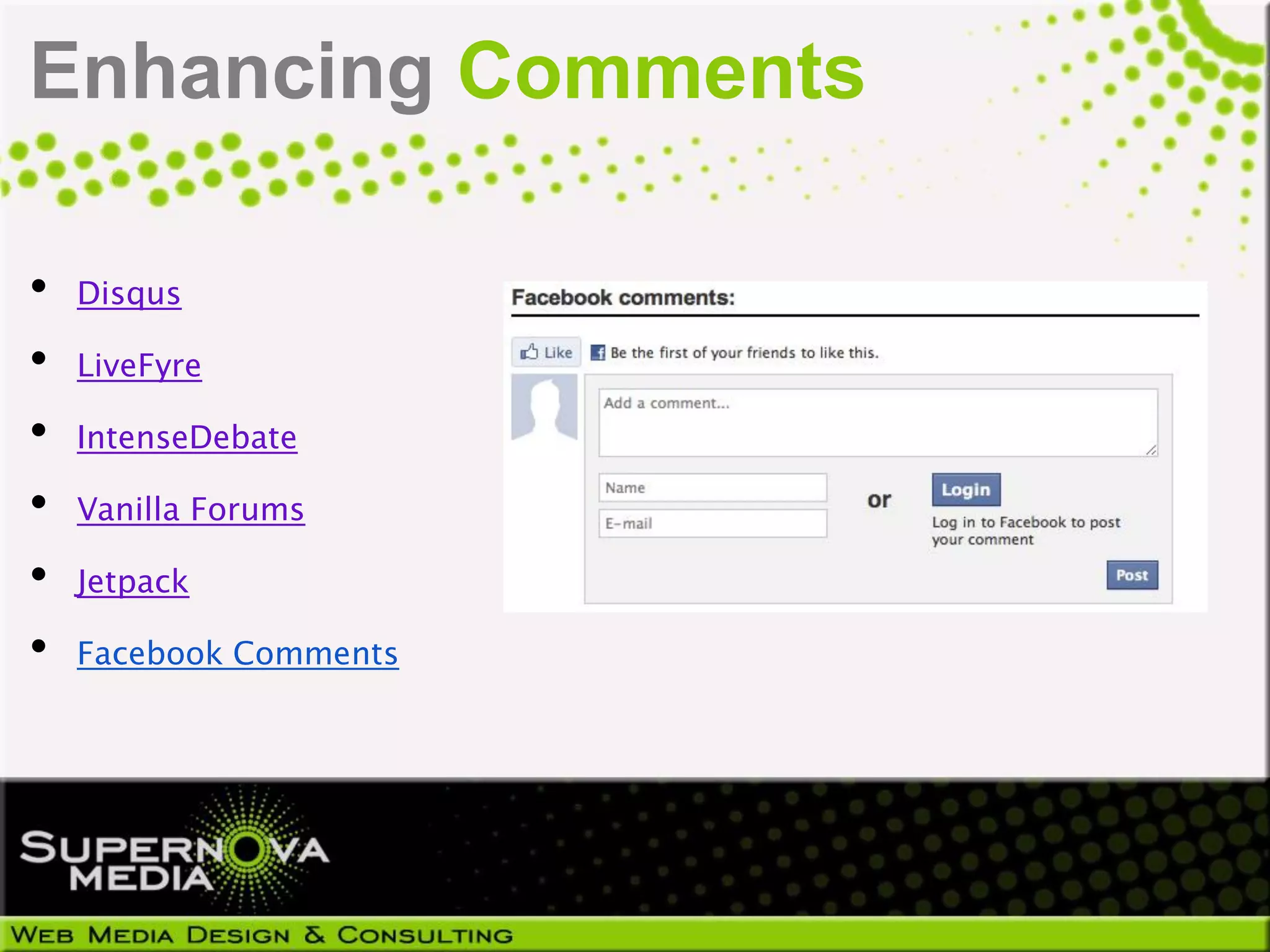The width and height of the screenshot is (1270, 952).
Task: Click the E-mail input field
Action: 713,524
